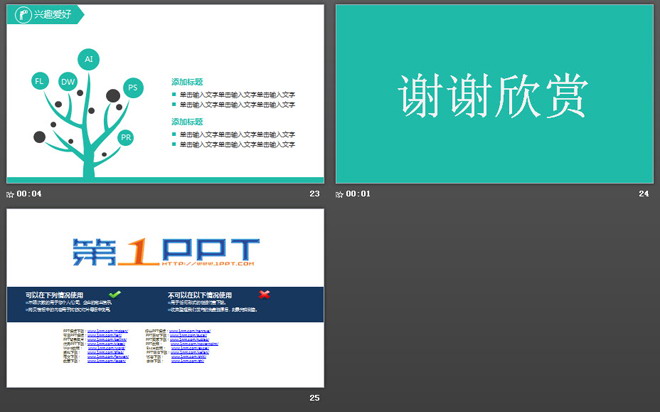Click slide number 24 label
The image size is (660, 412).
coord(644,194)
